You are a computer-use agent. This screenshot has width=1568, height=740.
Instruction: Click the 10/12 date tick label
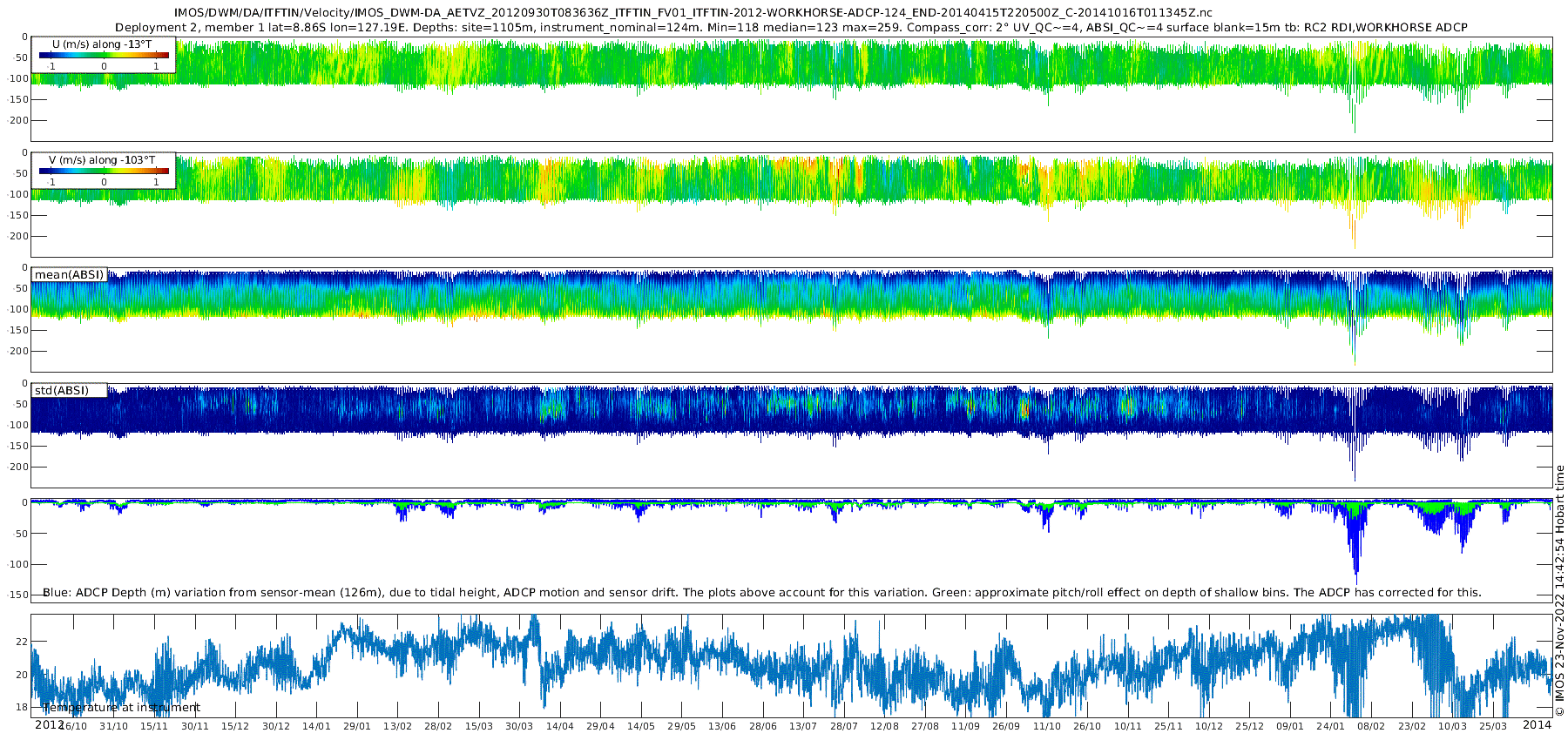(x=1209, y=727)
